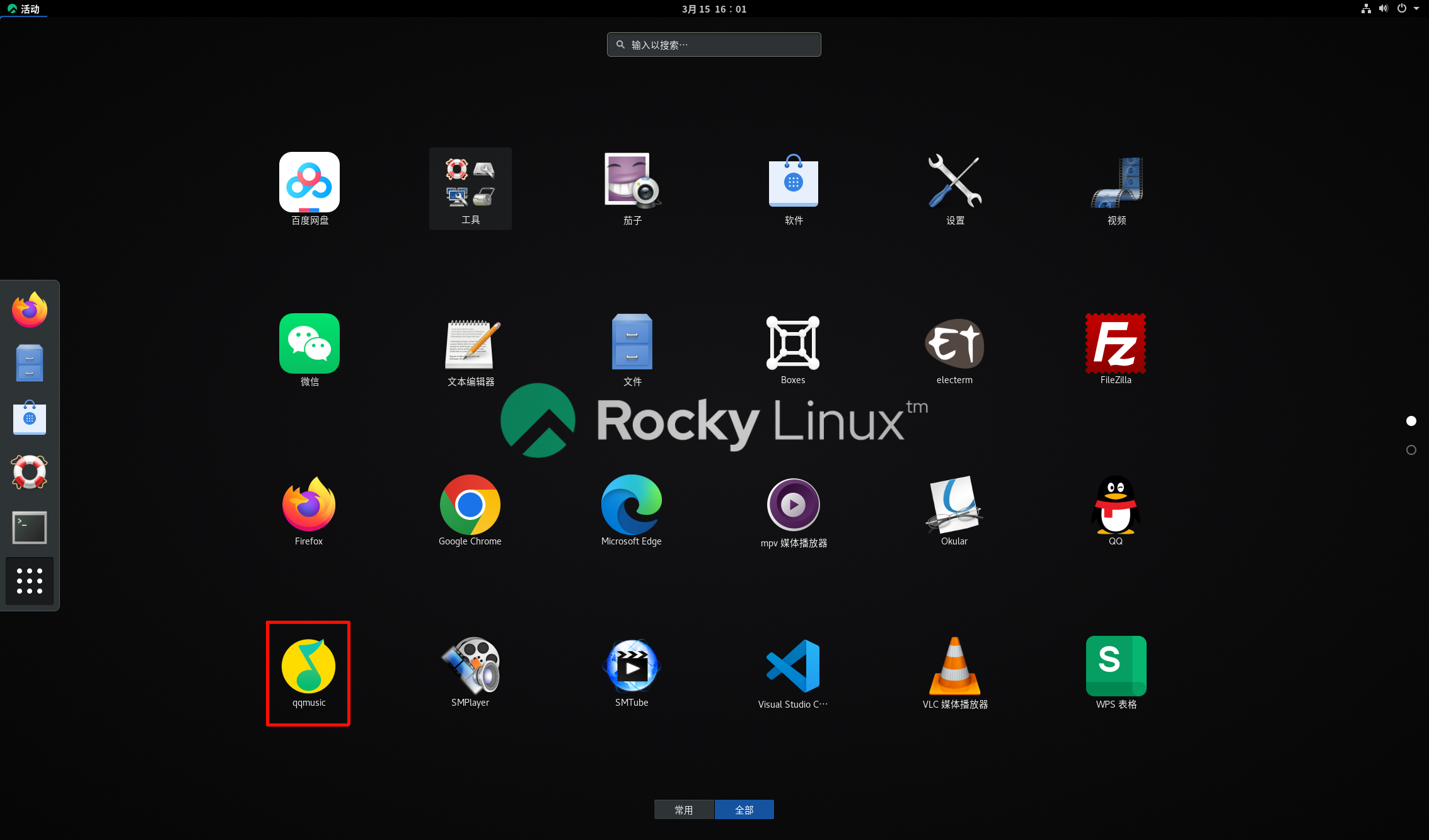Open FileZilla from app grid

[1115, 344]
